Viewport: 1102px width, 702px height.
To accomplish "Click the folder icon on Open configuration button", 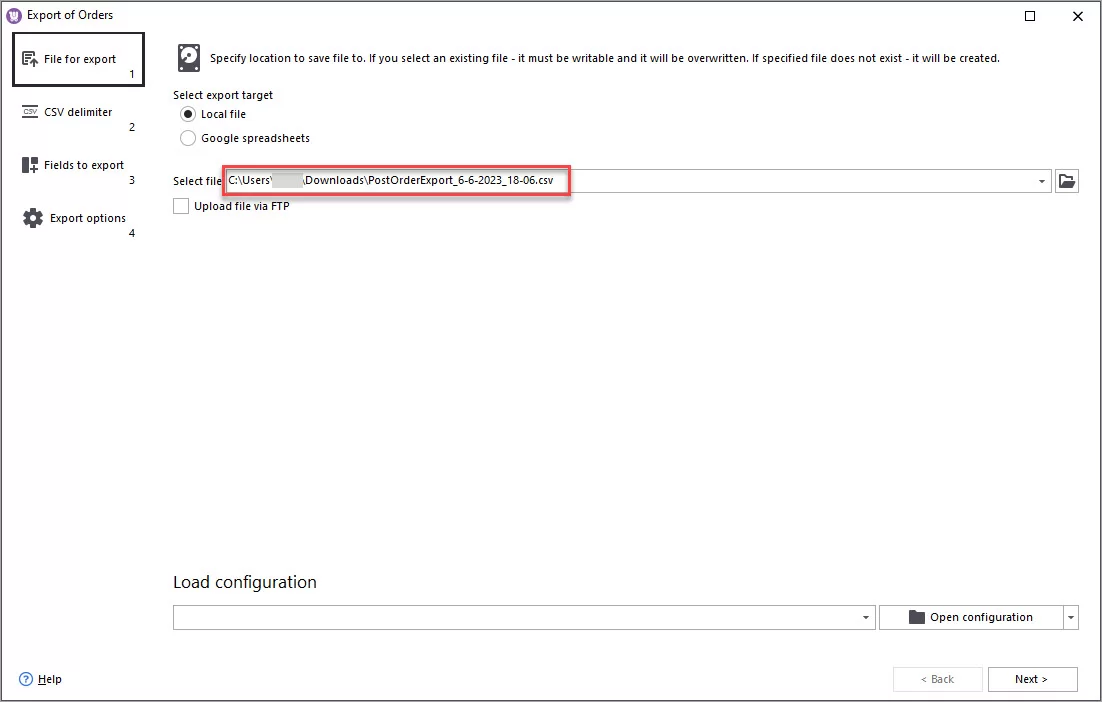I will [916, 617].
